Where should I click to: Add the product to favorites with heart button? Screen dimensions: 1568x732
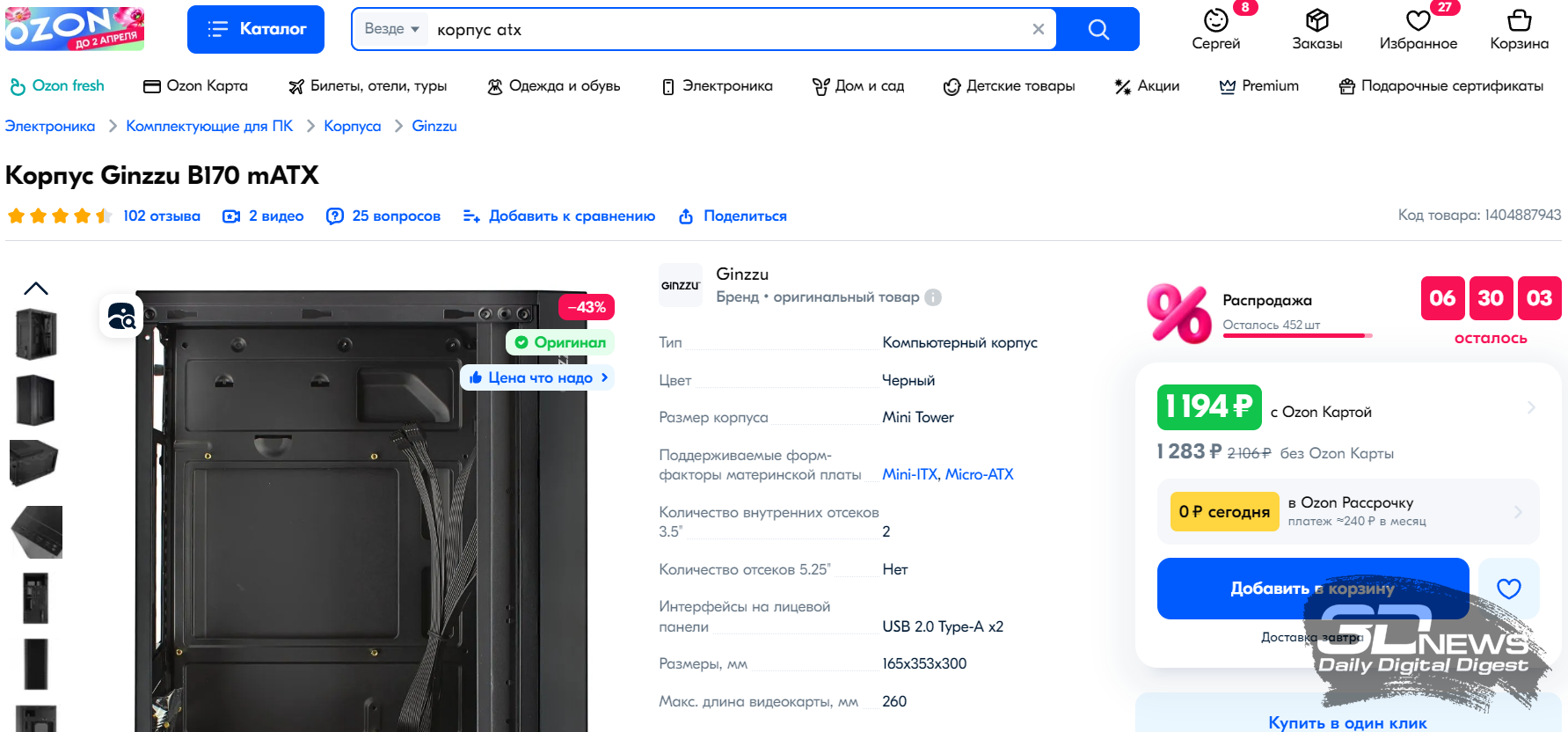point(1509,589)
